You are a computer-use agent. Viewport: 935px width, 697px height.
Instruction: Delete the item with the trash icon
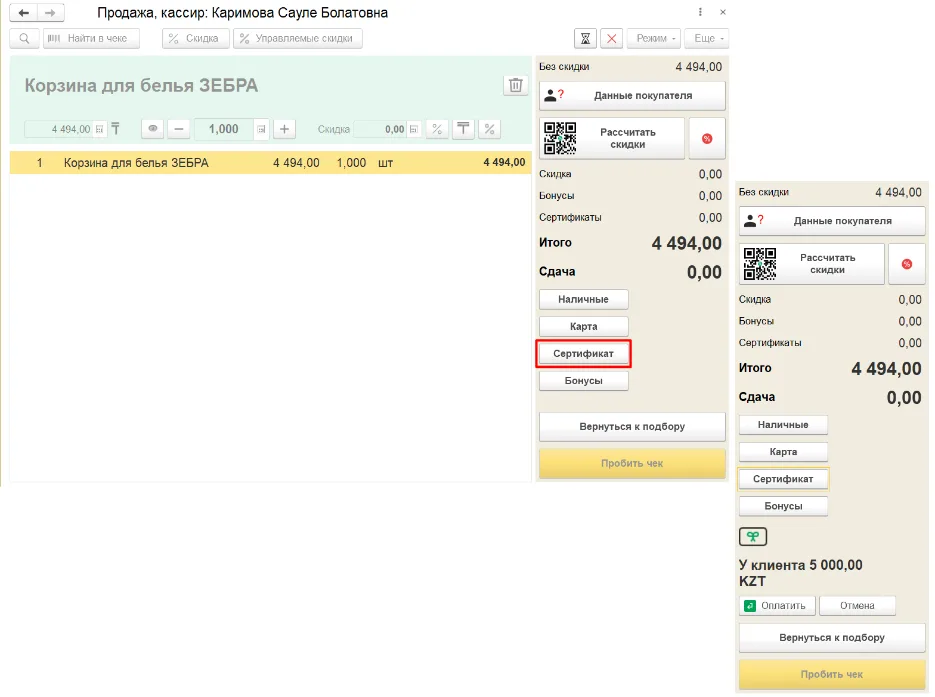516,85
